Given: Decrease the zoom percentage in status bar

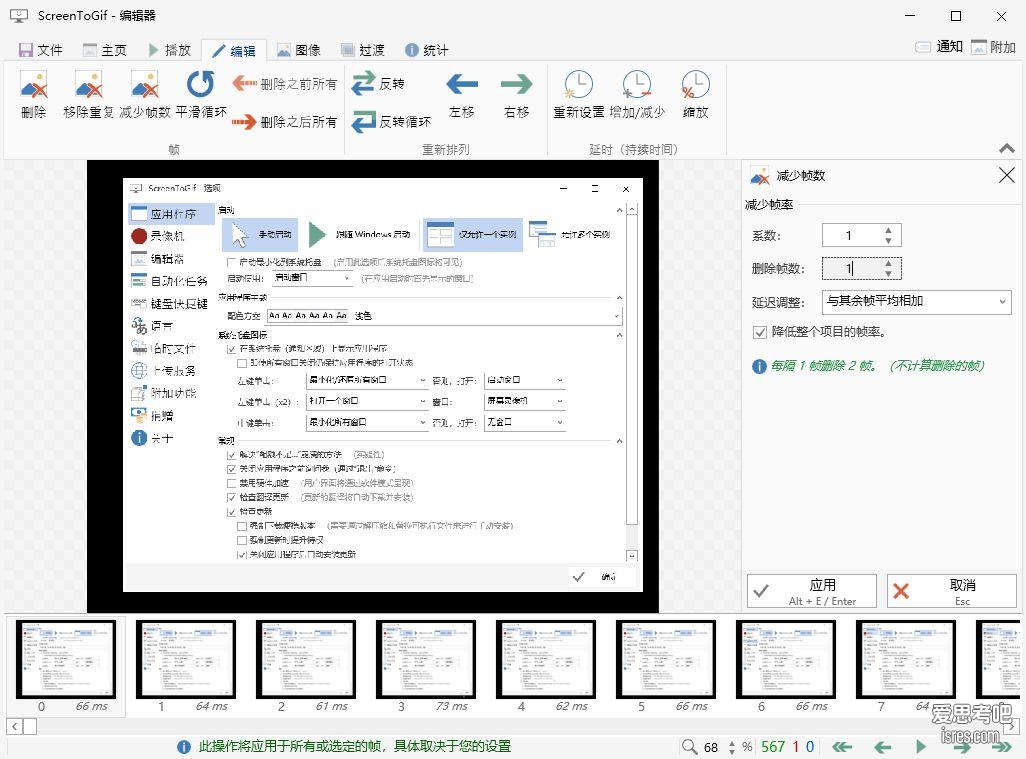Looking at the screenshot, I should tap(732, 751).
